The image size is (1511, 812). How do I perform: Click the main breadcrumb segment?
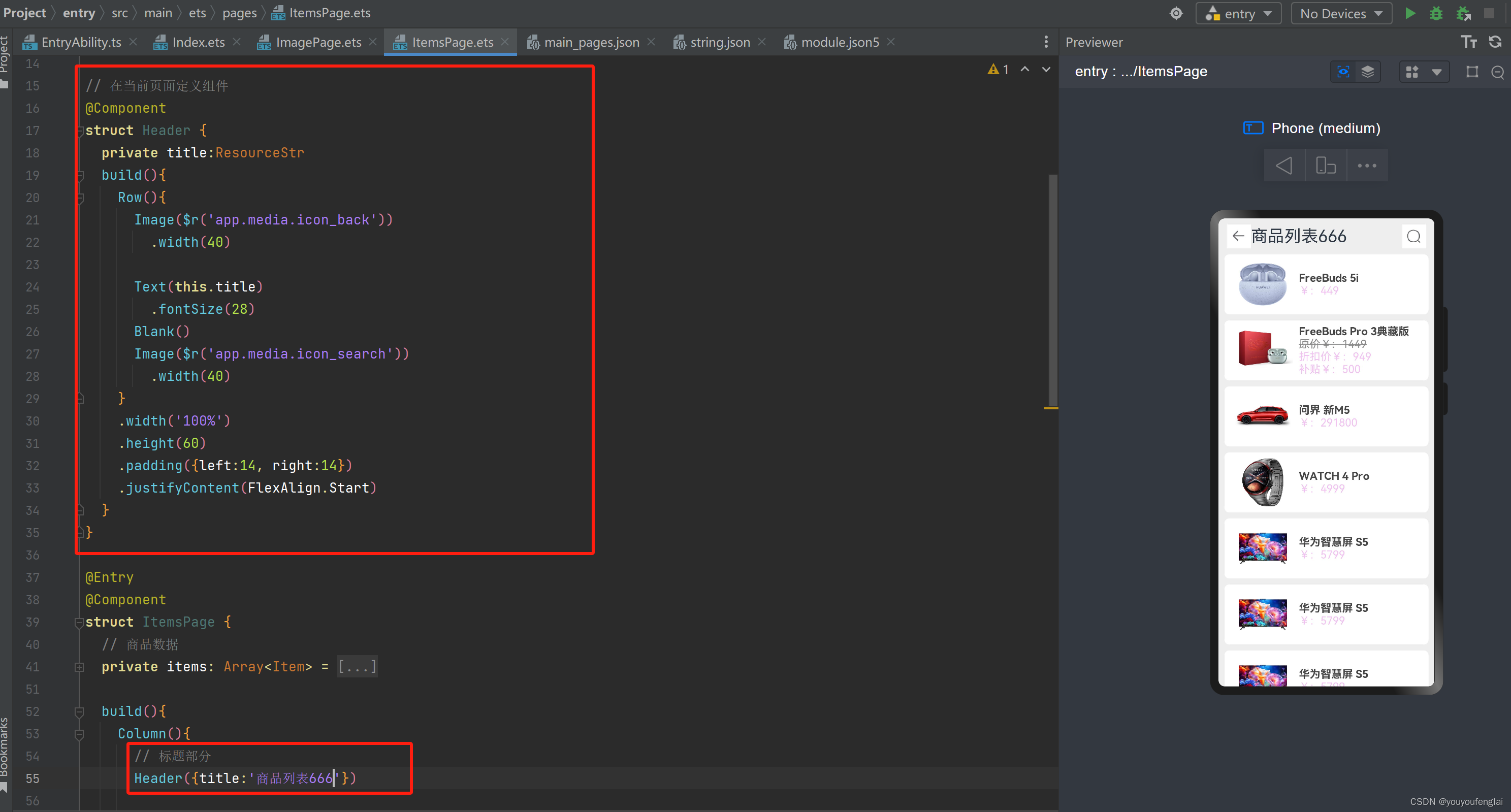coord(158,12)
